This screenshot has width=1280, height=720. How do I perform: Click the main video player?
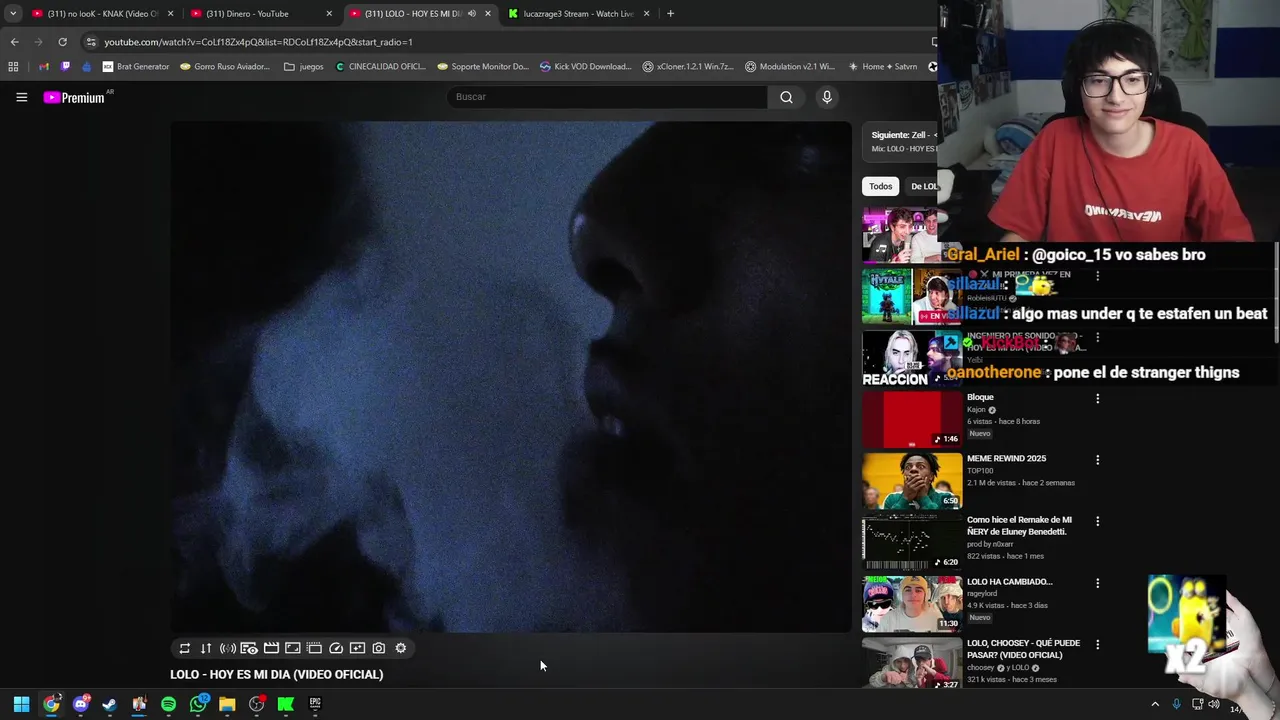511,377
